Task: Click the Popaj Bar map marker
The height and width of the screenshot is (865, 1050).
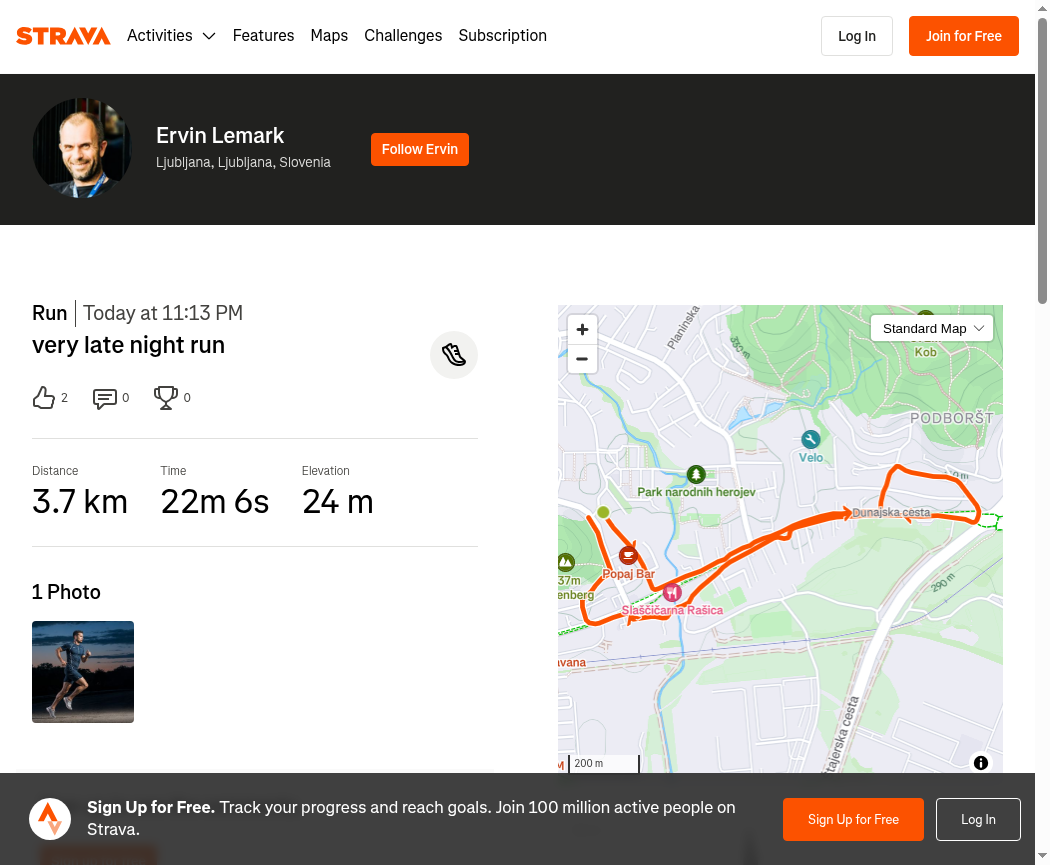Action: point(627,556)
